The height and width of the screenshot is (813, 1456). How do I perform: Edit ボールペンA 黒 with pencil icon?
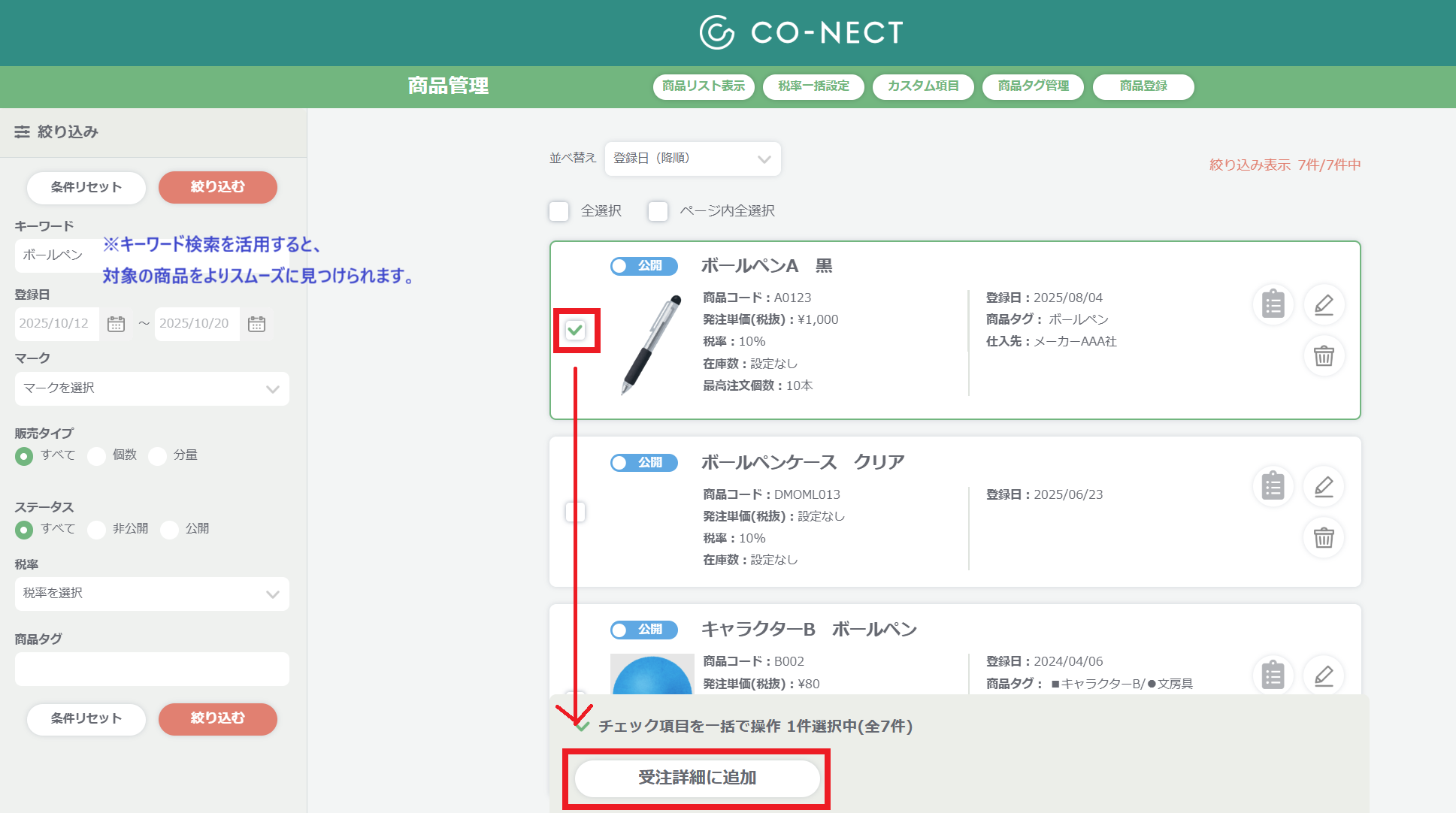click(1324, 304)
